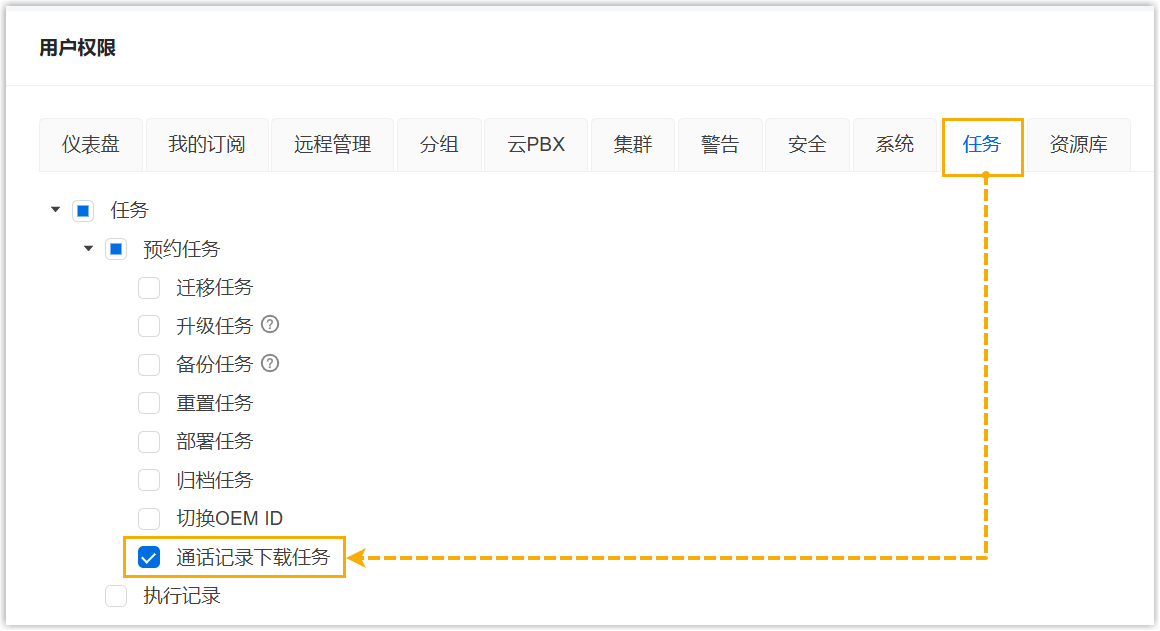The image size is (1160, 631).
Task: Open the 远程管理 tab
Action: [x=332, y=145]
